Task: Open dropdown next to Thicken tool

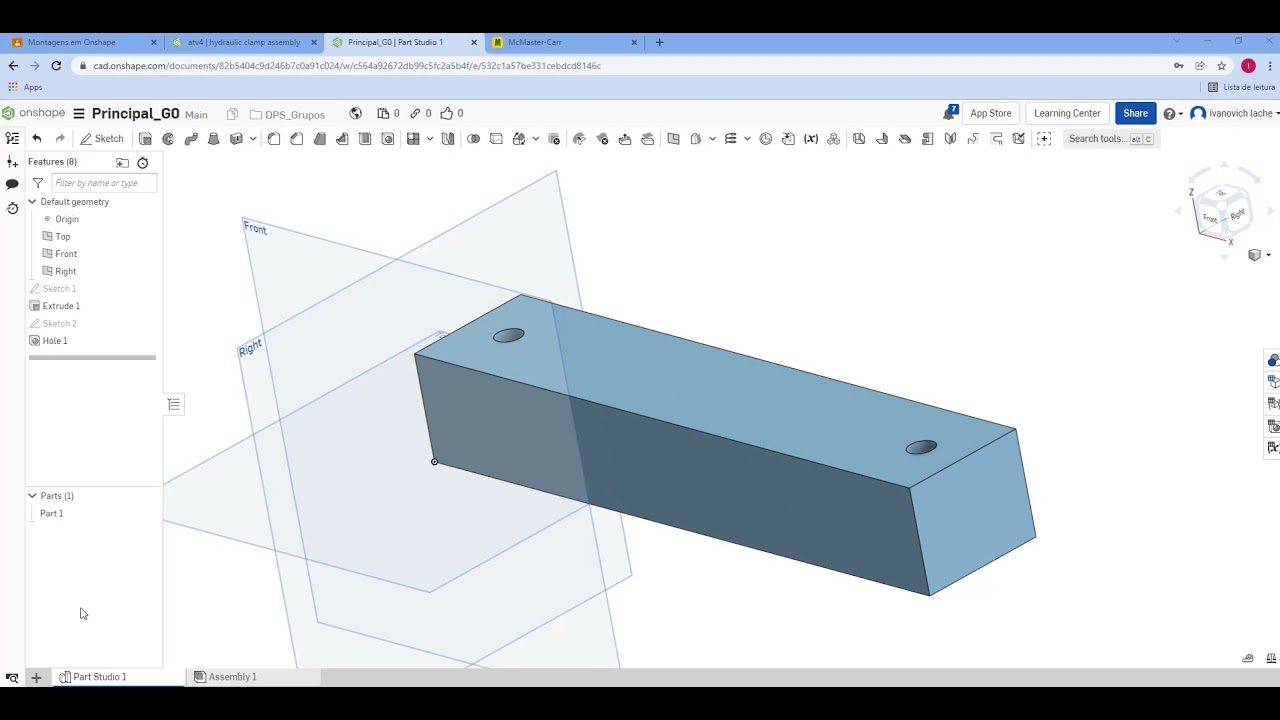Action: click(253, 139)
